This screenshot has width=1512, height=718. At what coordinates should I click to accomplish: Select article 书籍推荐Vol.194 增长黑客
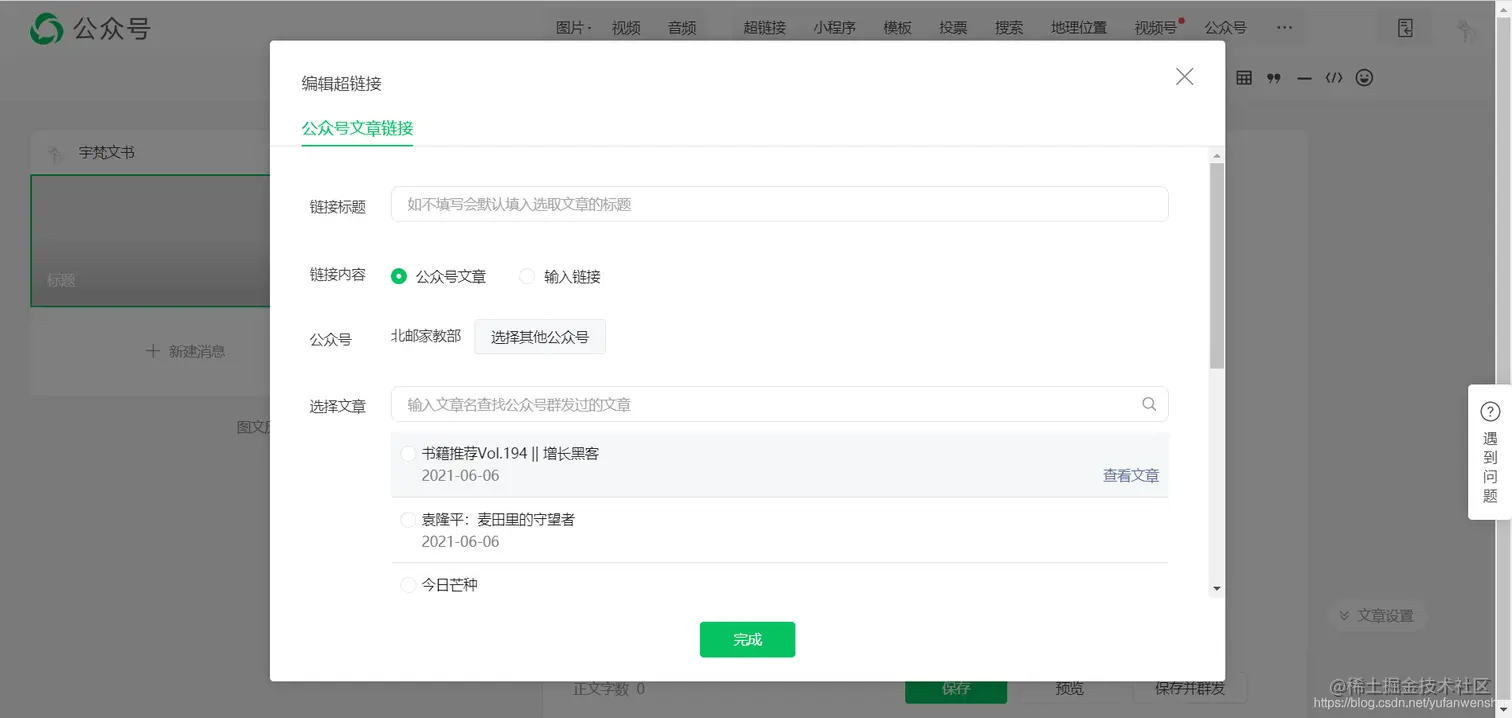tap(408, 453)
